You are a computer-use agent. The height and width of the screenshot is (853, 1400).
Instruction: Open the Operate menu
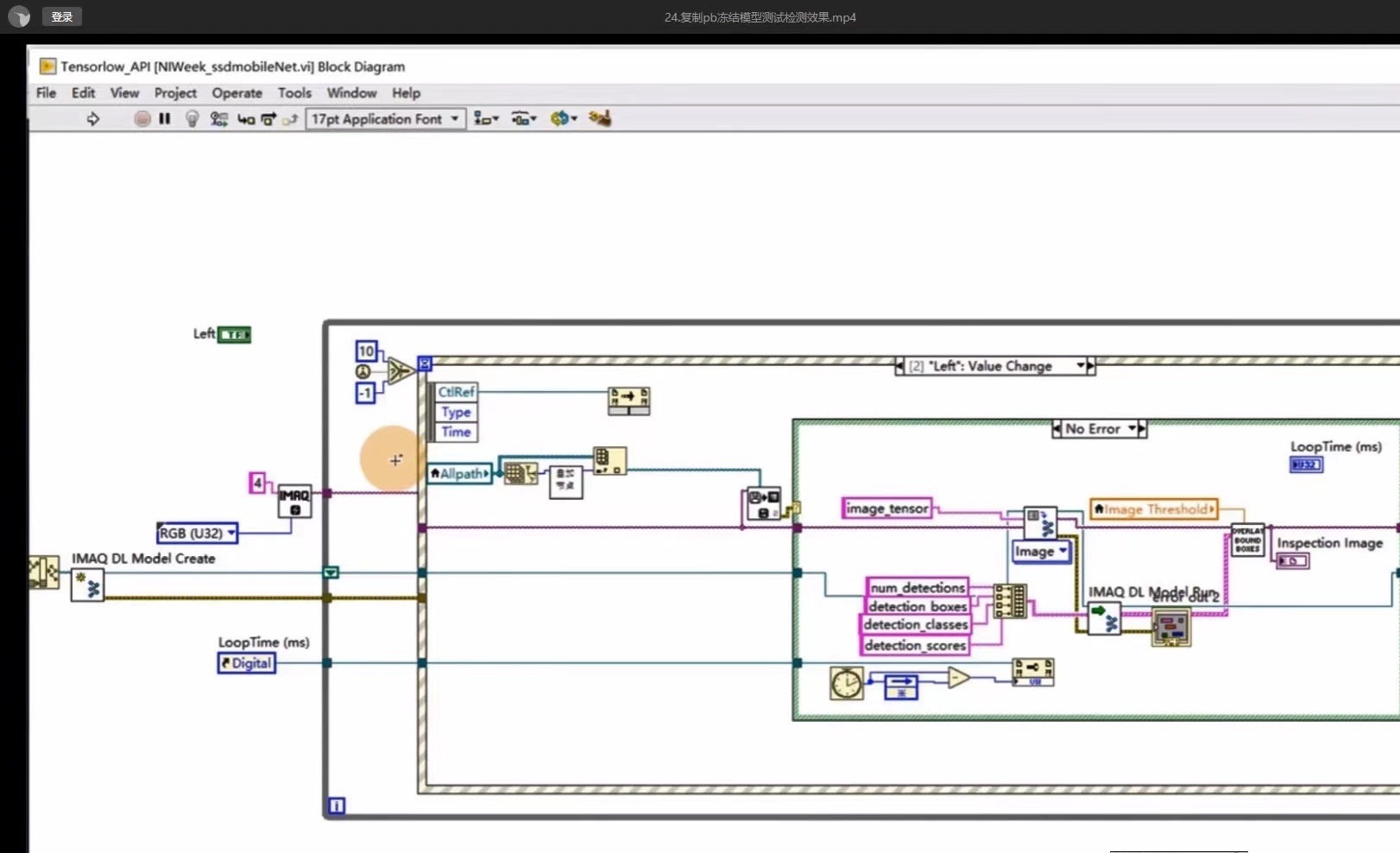click(x=236, y=92)
